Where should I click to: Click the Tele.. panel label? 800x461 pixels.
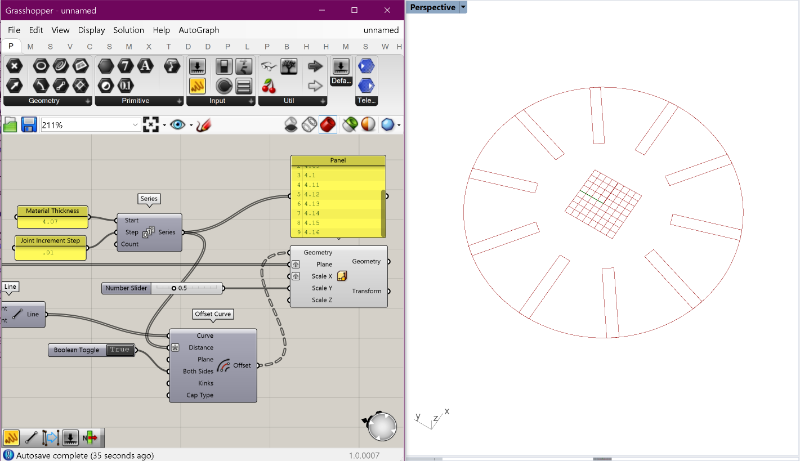[366, 100]
